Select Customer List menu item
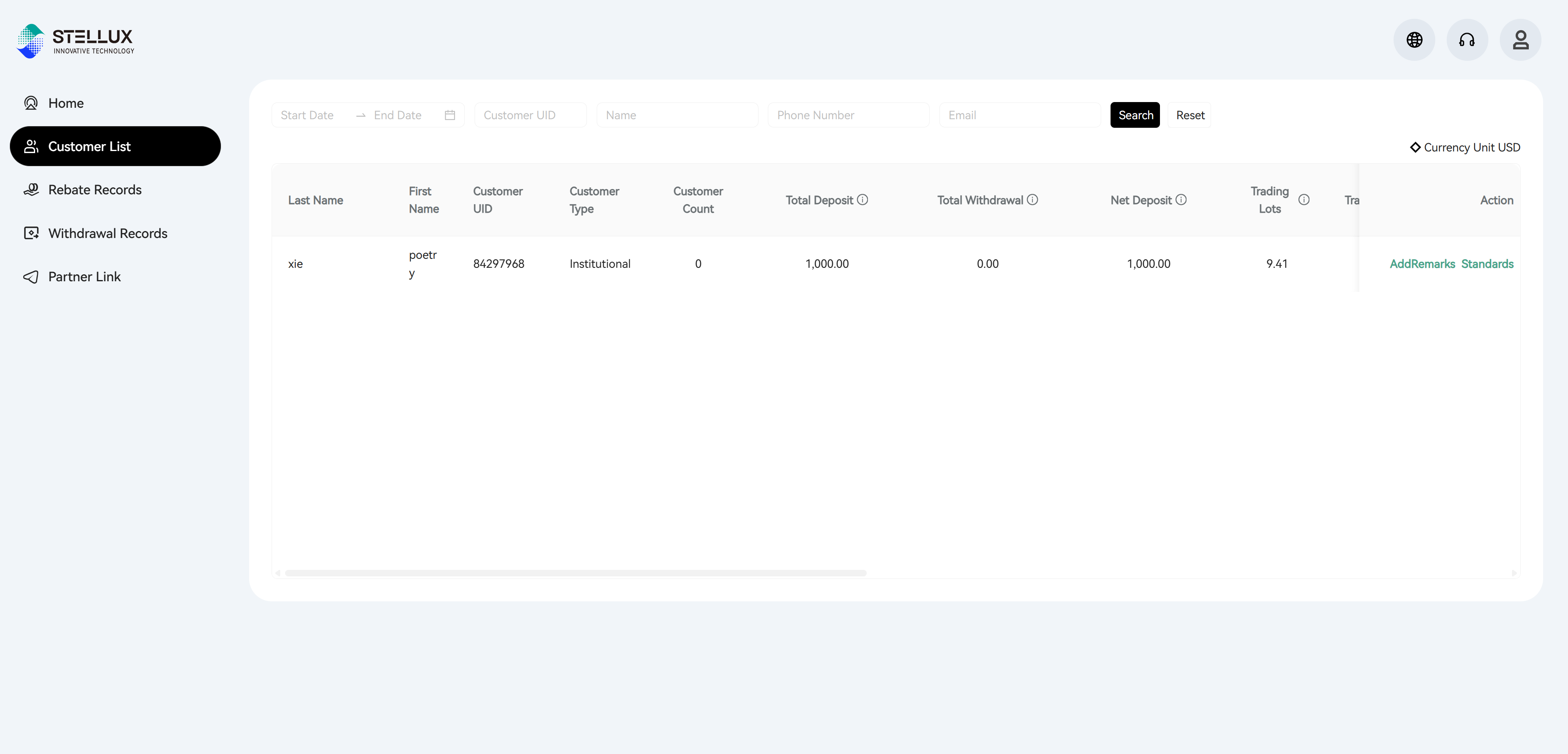1568x754 pixels. coord(115,146)
